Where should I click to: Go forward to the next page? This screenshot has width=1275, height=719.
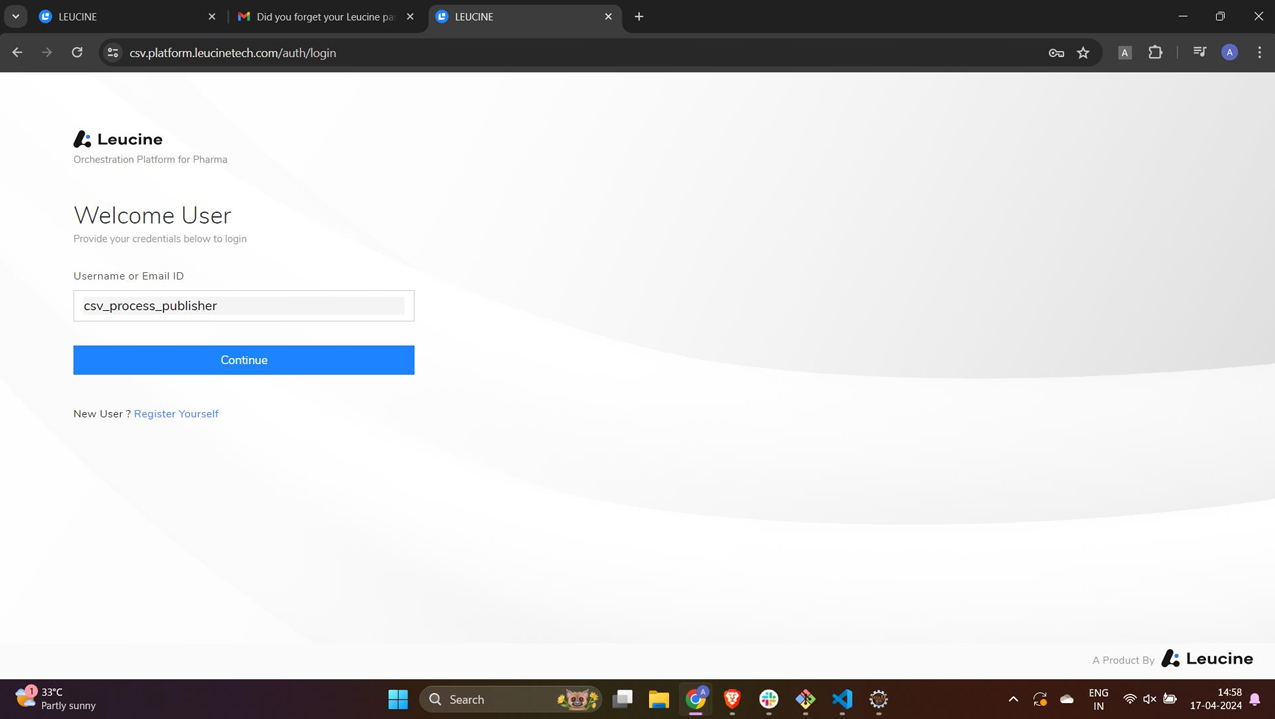click(47, 53)
